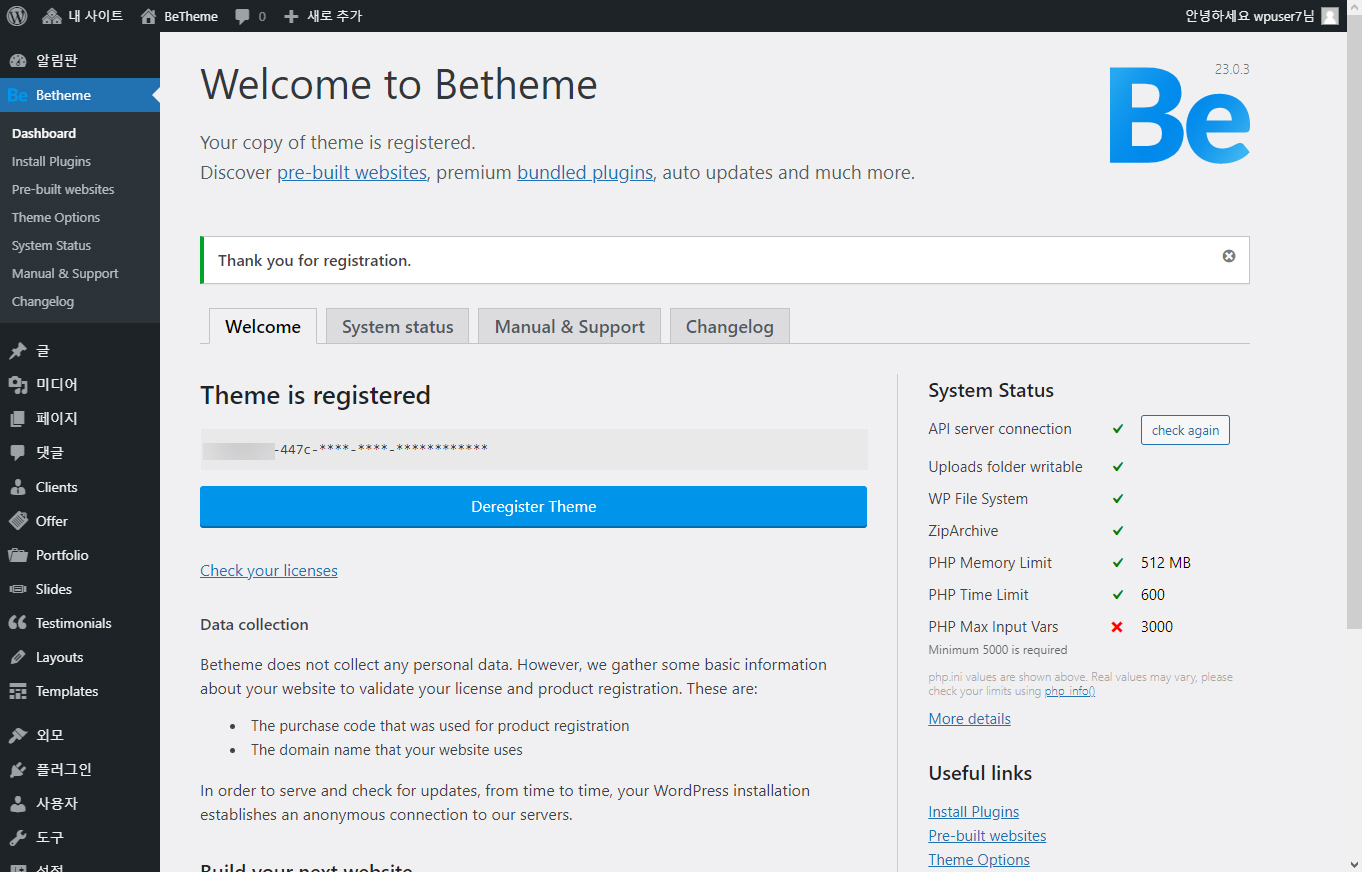The width and height of the screenshot is (1362, 872).
Task: Click the large Be theme logo
Action: click(x=1180, y=116)
